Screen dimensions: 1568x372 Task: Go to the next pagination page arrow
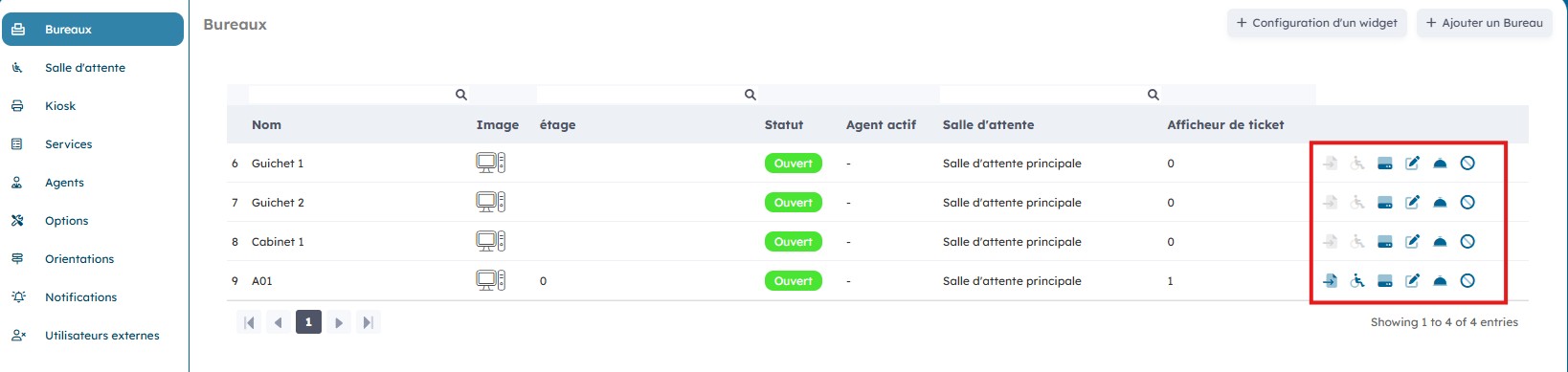click(338, 323)
